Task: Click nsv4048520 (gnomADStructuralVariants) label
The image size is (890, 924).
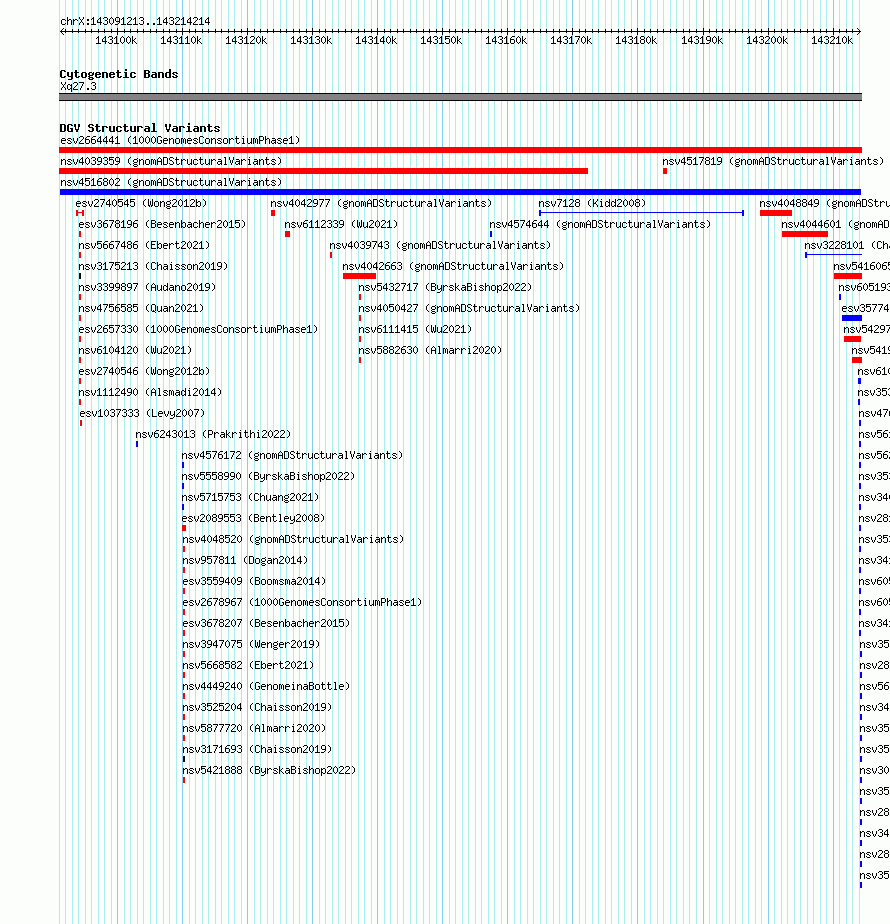Action: click(x=294, y=539)
